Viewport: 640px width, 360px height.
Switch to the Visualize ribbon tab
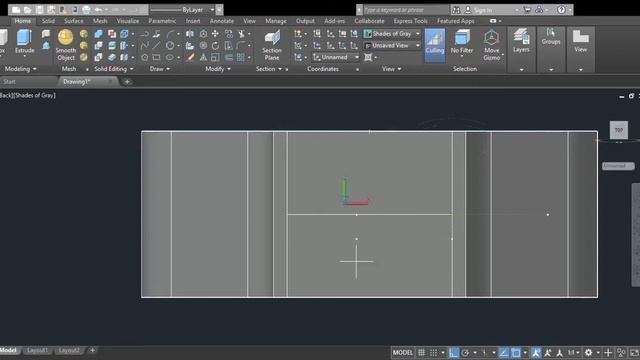(x=128, y=21)
